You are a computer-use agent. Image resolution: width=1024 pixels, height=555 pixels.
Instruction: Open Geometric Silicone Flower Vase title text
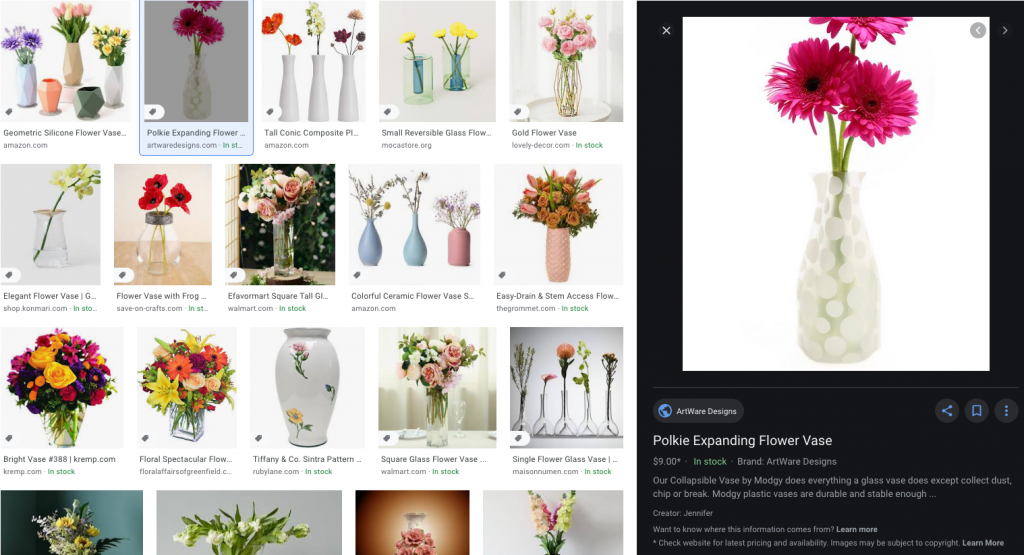click(65, 133)
